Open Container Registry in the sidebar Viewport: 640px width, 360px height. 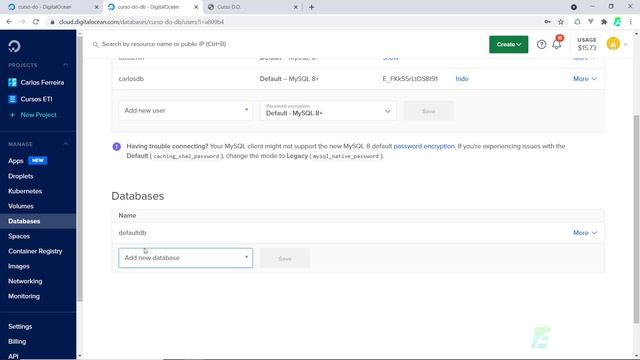click(x=35, y=251)
